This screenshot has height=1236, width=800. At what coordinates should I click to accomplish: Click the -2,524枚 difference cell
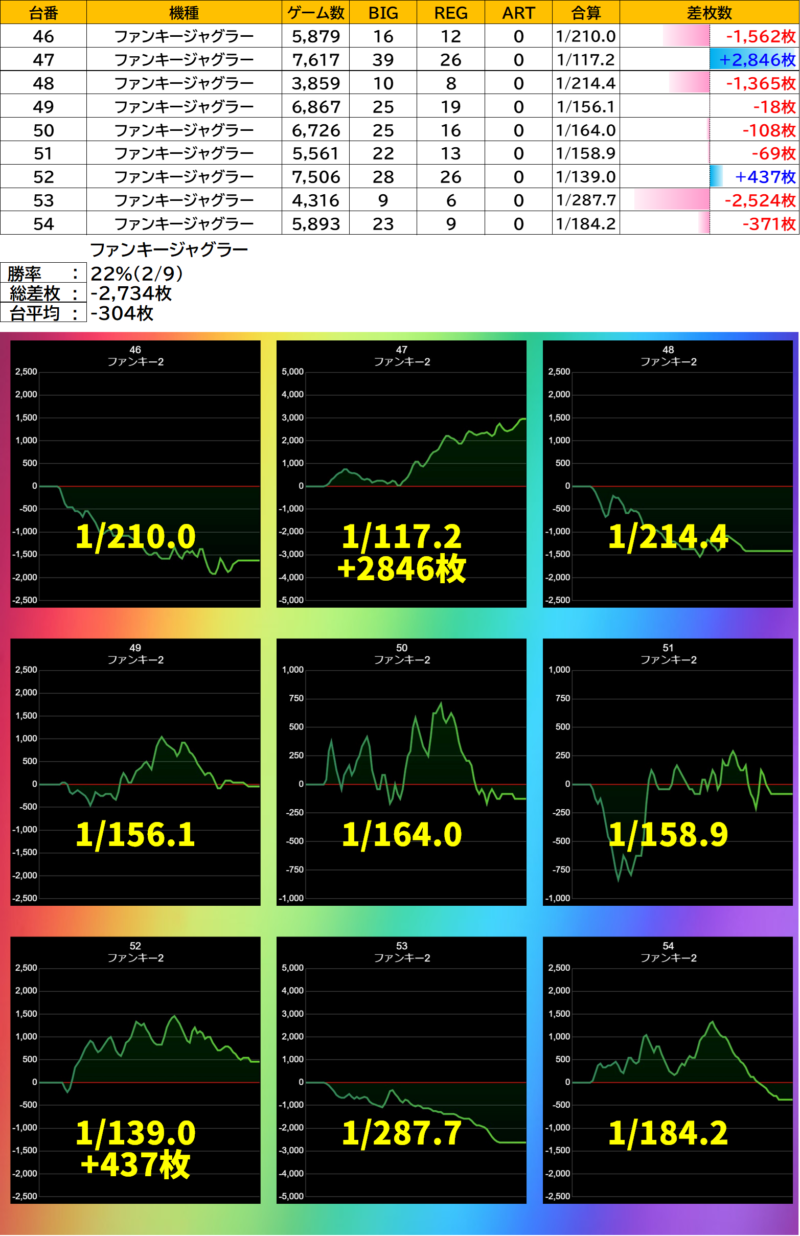pos(710,200)
